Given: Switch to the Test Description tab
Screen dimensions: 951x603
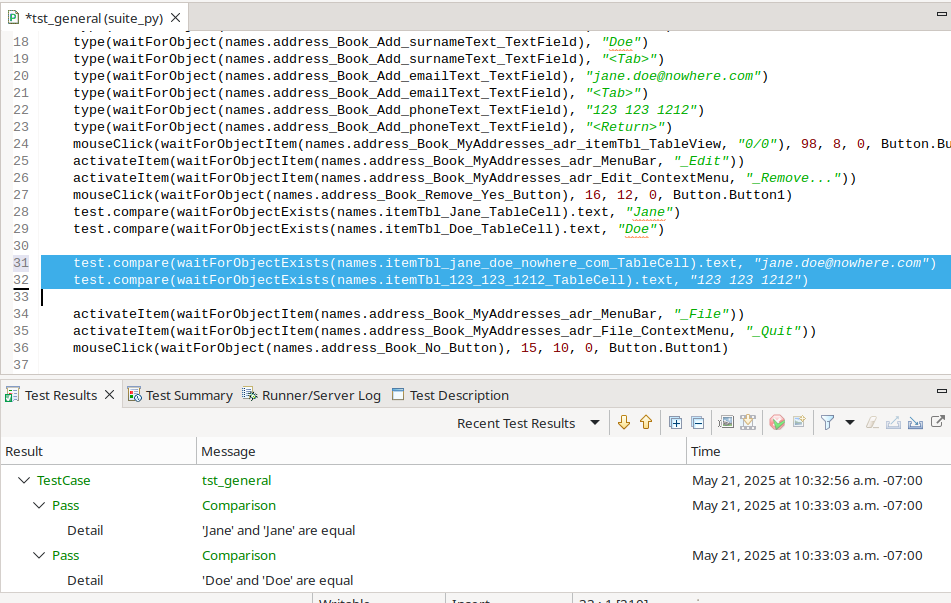Looking at the screenshot, I should pyautogui.click(x=459, y=395).
